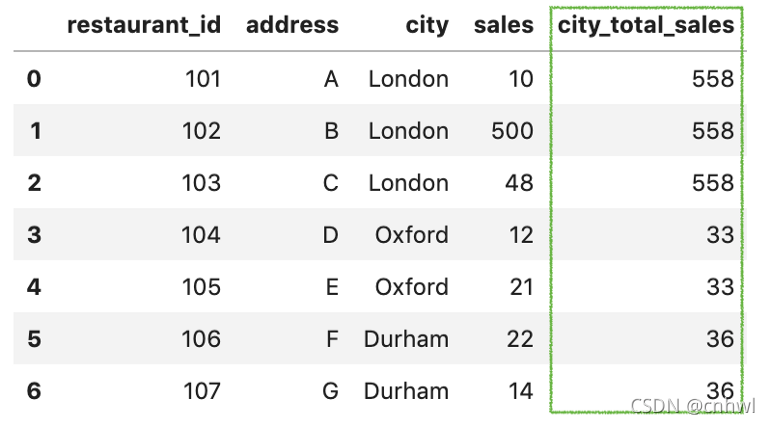Select the city_total_sales column header

(646, 26)
